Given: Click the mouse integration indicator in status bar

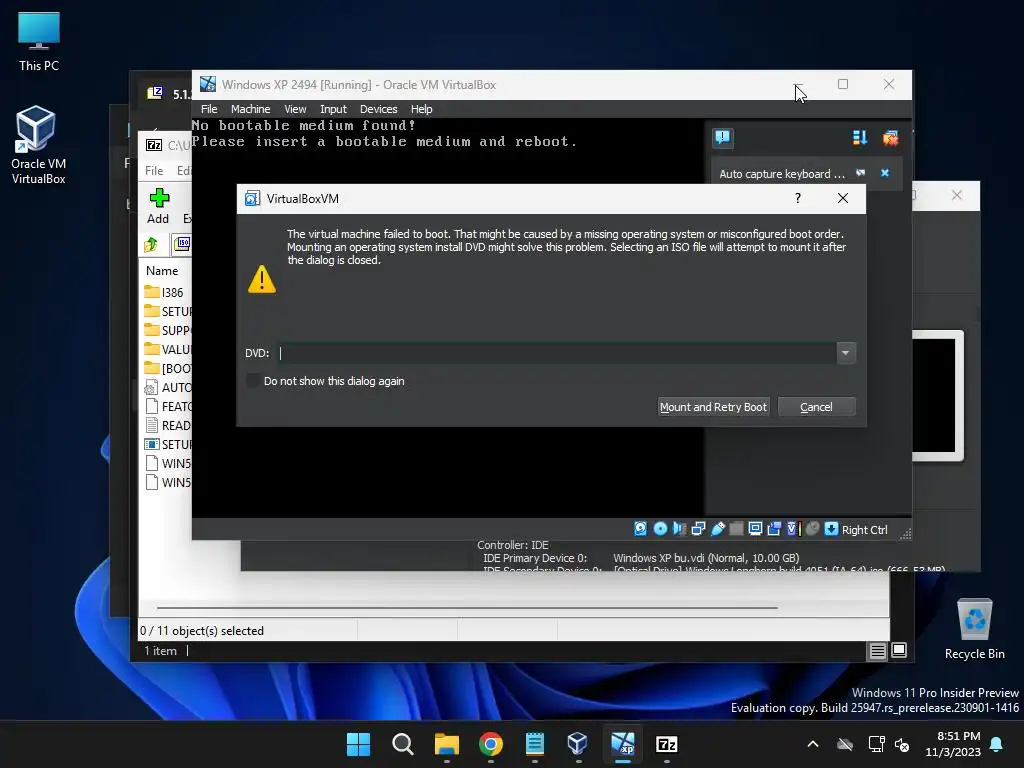Looking at the screenshot, I should click(x=812, y=529).
